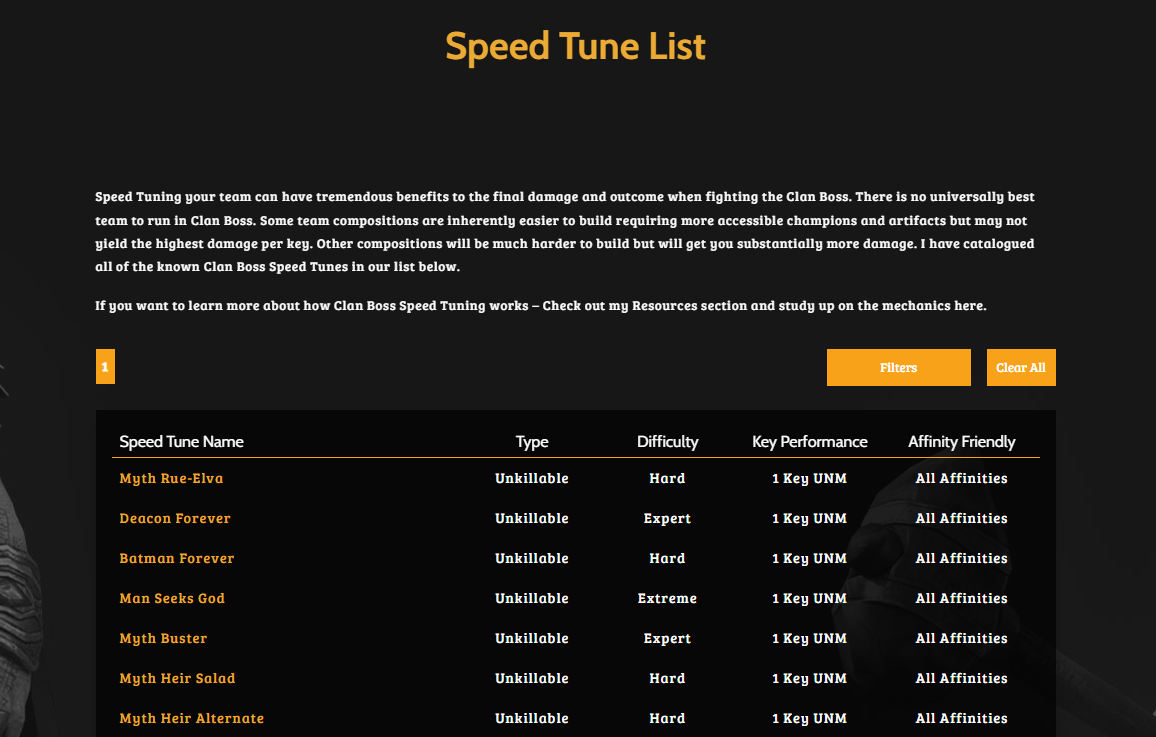Click 1 Key UNM in Myth Rue-Elva row
The width and height of the screenshot is (1156, 737).
[x=809, y=478]
